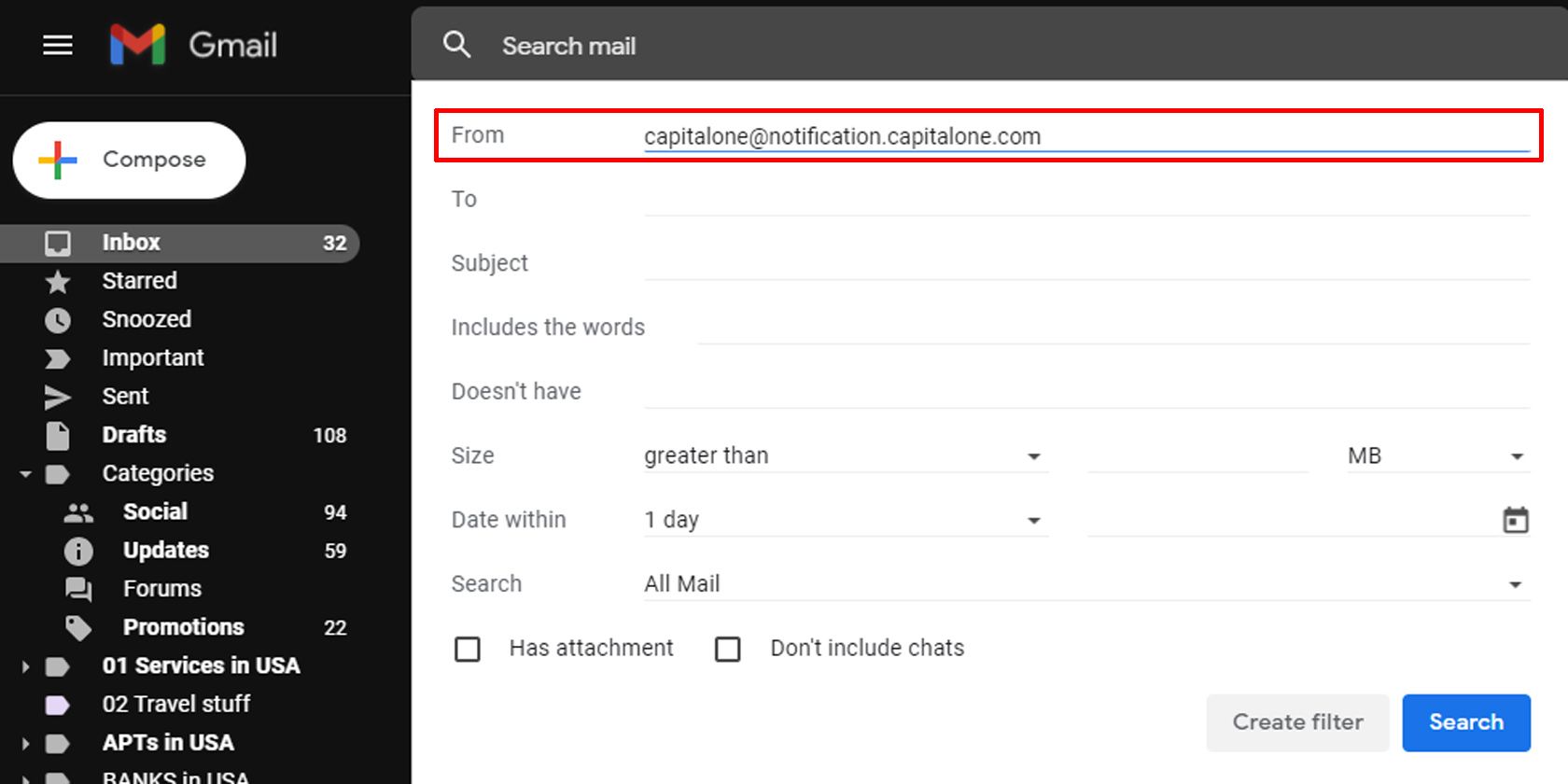Open the 01 Services in USA label
Screen dimensions: 1568x784
[201, 666]
